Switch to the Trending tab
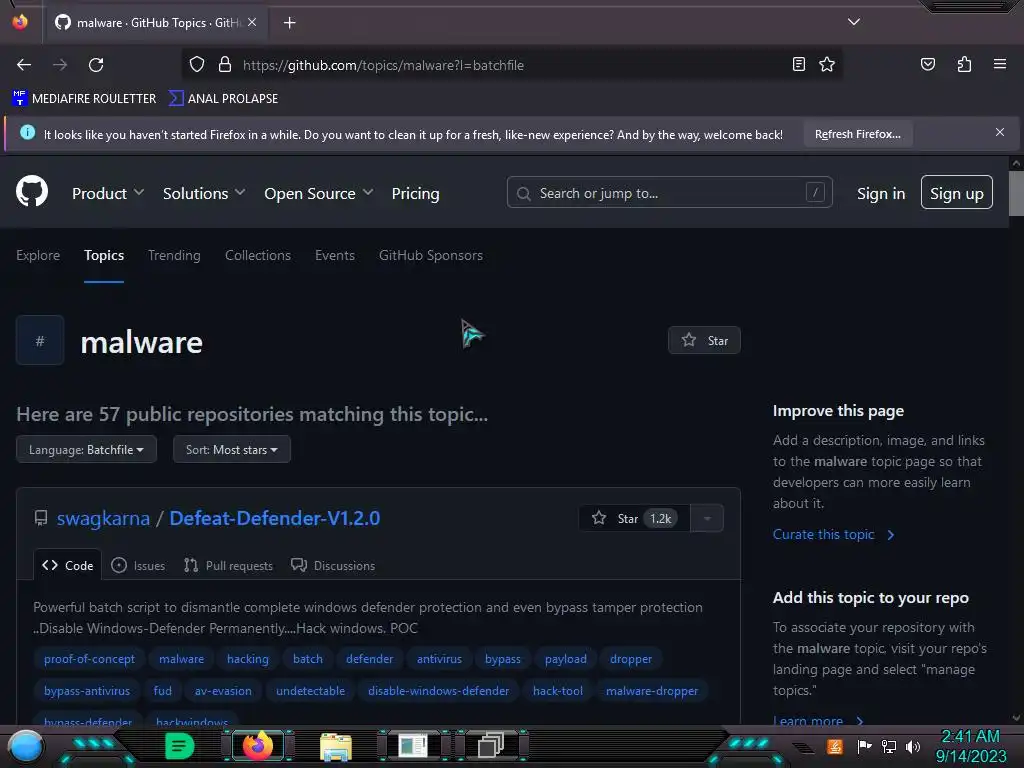The height and width of the screenshot is (768, 1024). (174, 255)
